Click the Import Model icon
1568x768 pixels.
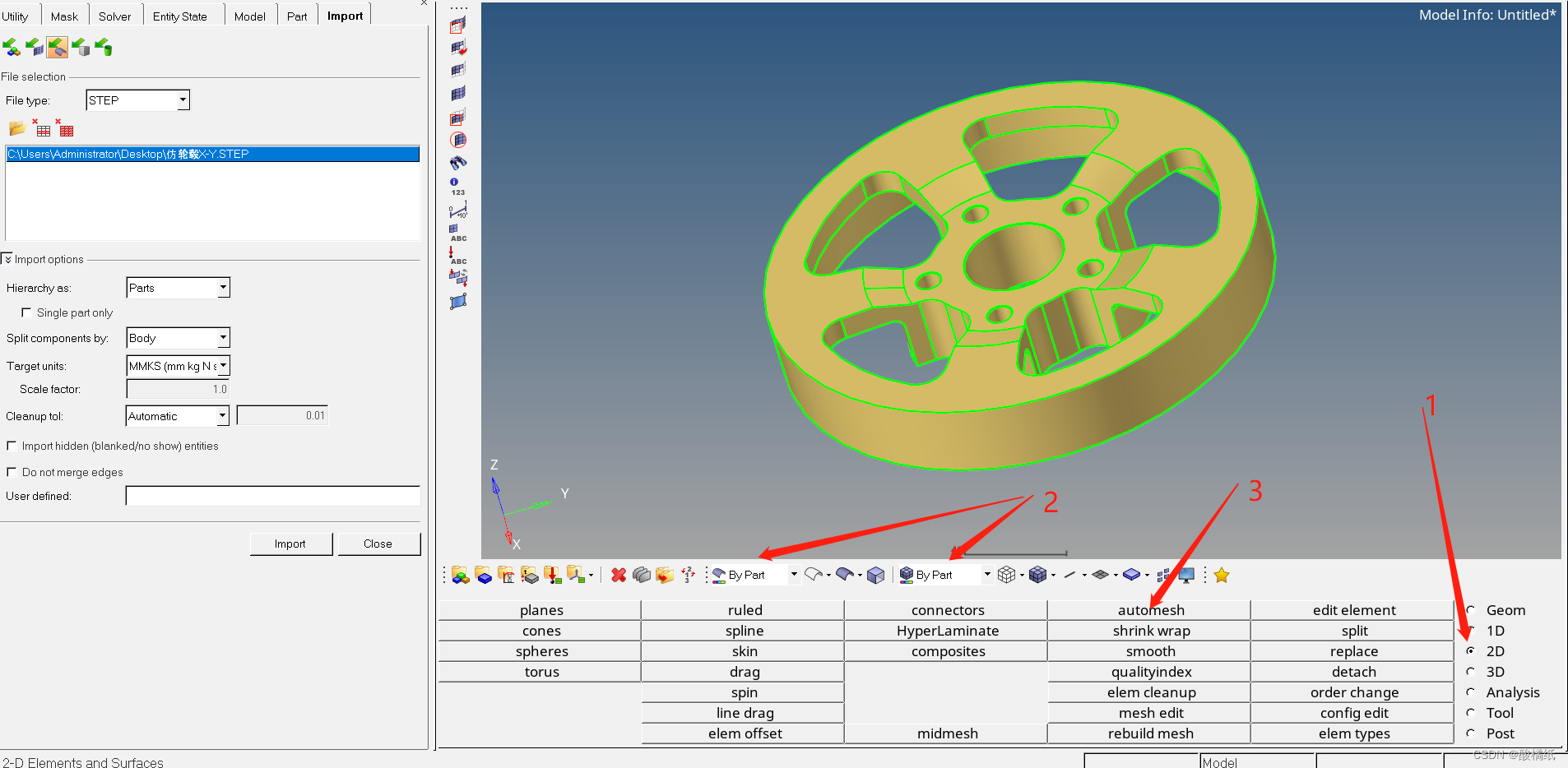tap(12, 48)
